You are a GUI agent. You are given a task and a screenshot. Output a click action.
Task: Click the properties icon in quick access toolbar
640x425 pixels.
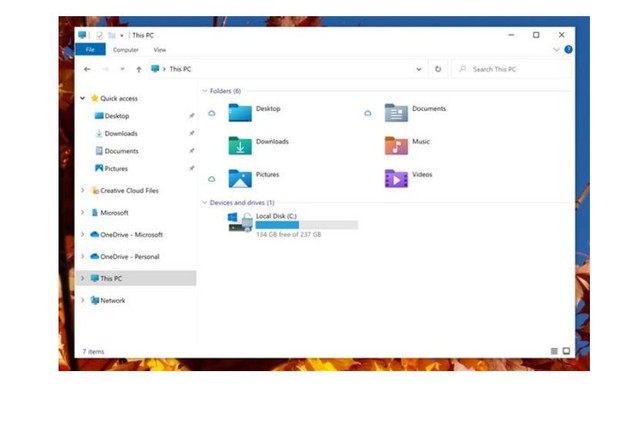pos(99,36)
